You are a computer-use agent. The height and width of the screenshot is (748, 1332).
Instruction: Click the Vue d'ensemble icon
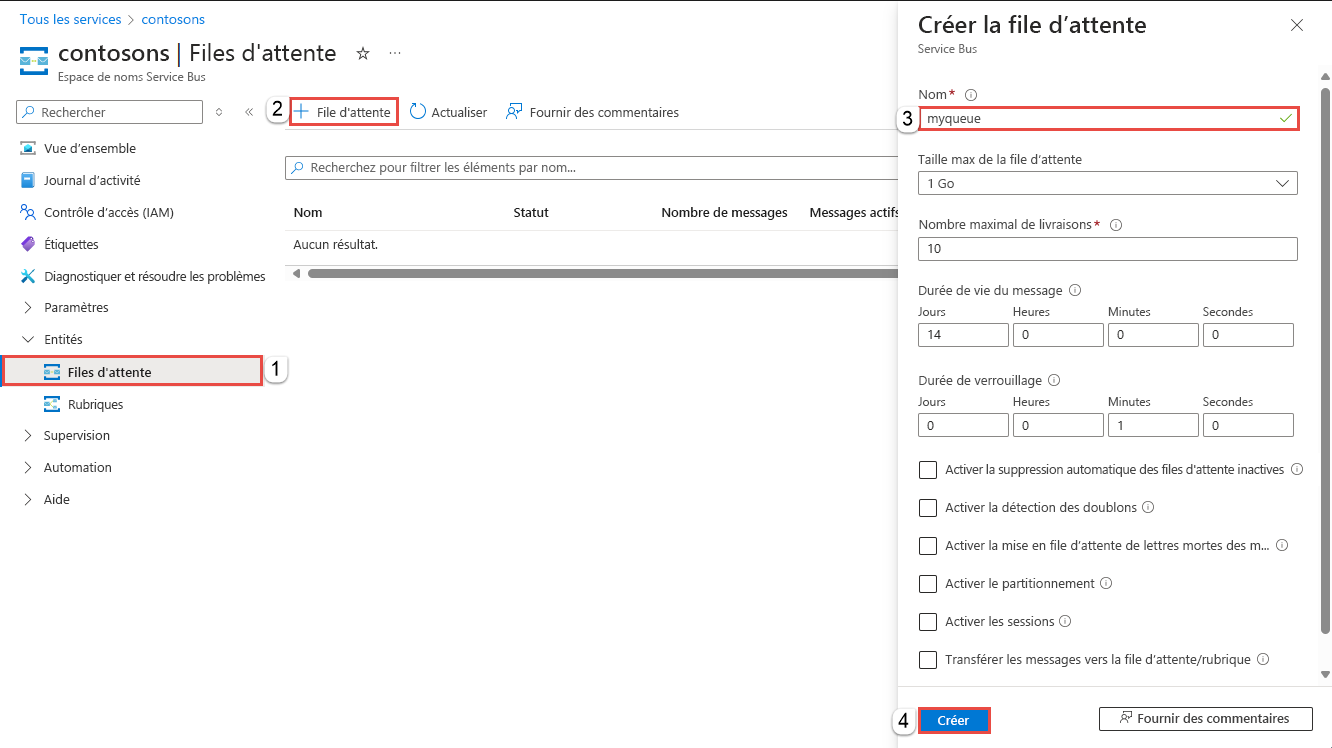click(28, 148)
